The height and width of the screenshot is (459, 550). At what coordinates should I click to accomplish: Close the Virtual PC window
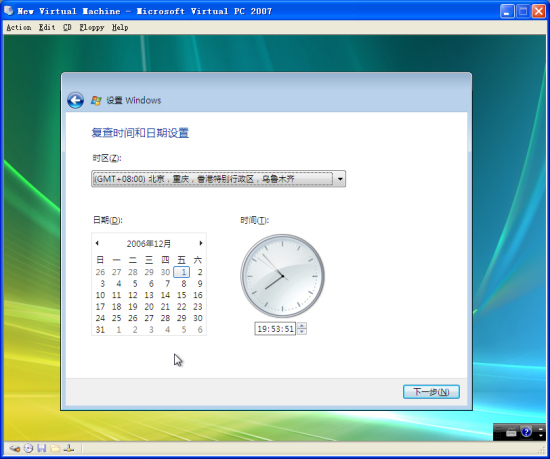tap(538, 11)
